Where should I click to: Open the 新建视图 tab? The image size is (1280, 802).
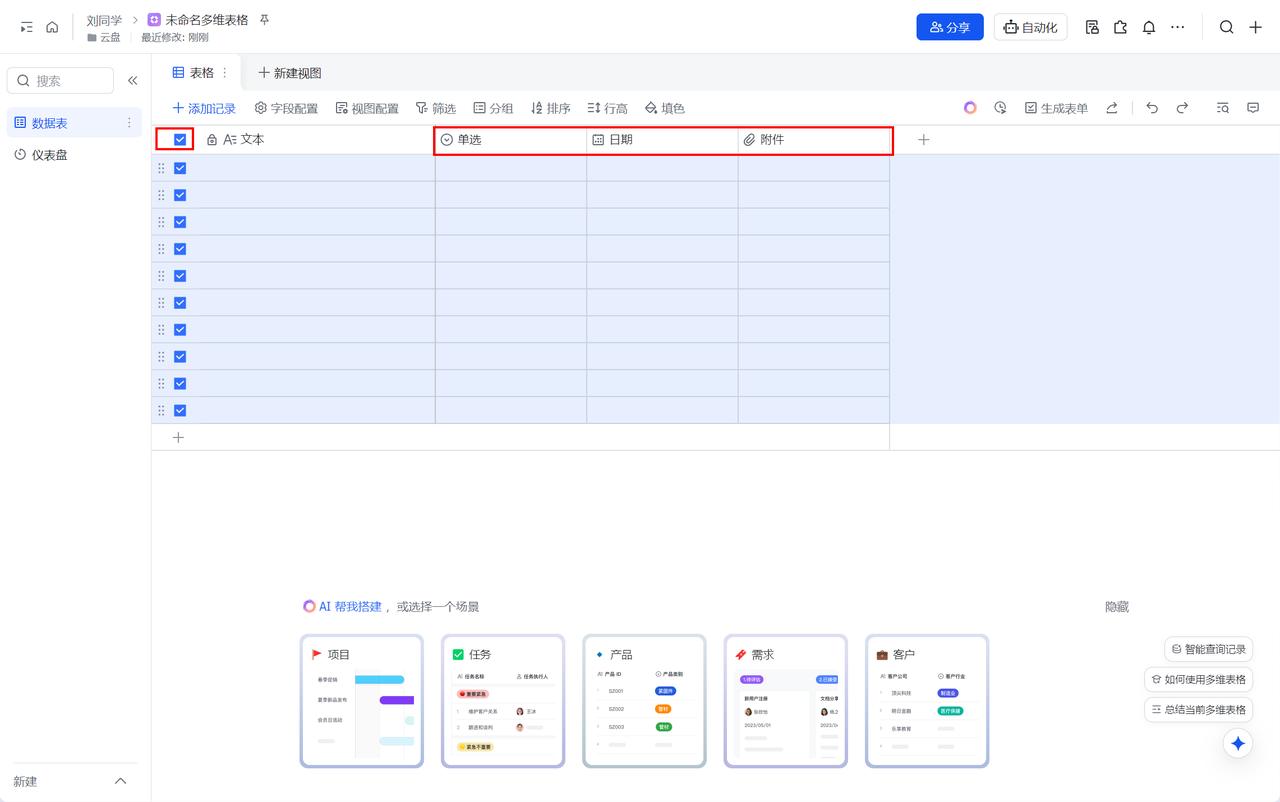[290, 73]
